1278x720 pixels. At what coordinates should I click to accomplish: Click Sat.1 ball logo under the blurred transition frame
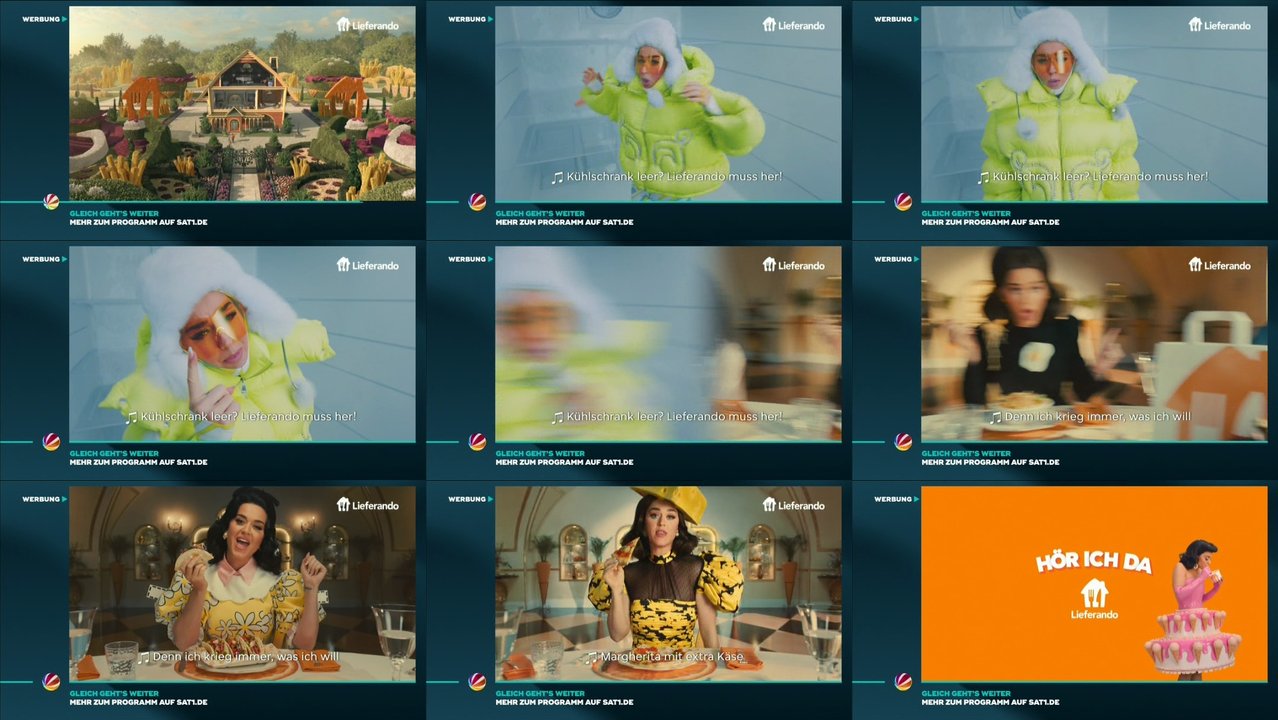pyautogui.click(x=478, y=441)
